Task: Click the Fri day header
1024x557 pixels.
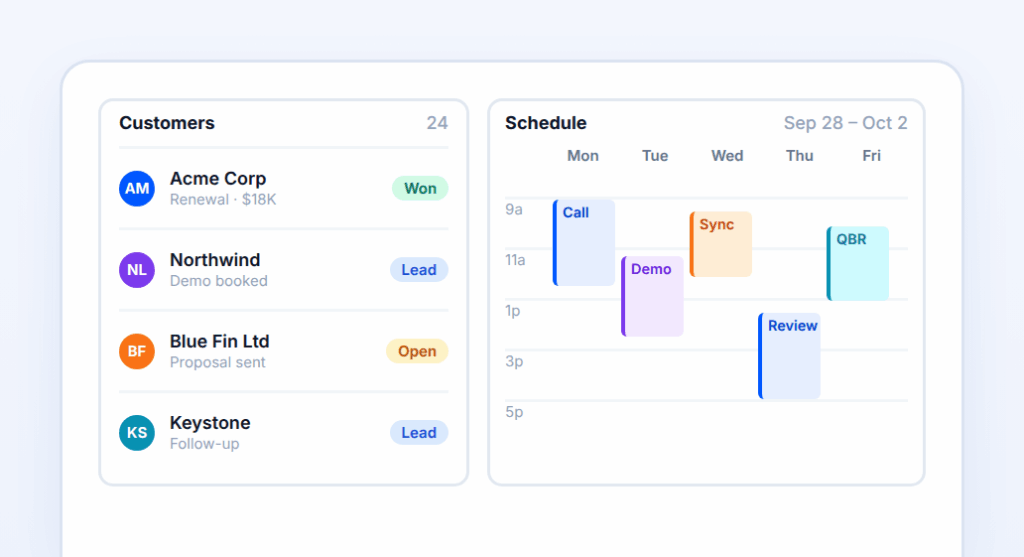Action: click(x=871, y=156)
